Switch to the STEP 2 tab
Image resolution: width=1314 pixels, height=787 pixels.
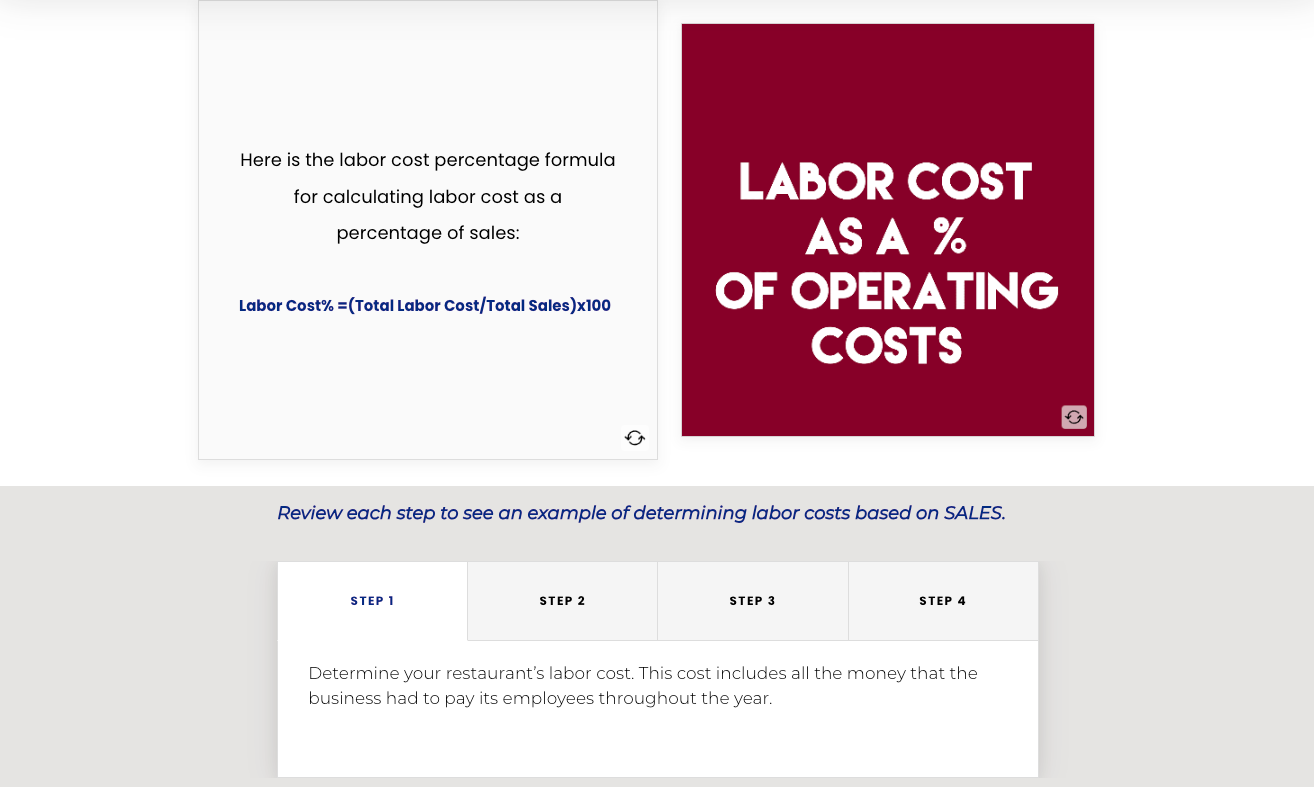click(562, 601)
